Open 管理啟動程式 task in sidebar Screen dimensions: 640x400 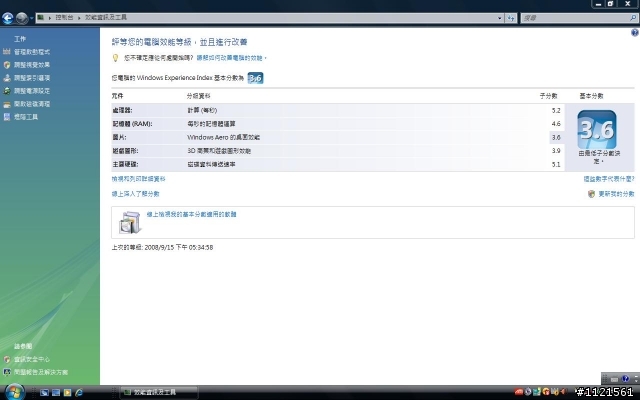[x=32, y=52]
